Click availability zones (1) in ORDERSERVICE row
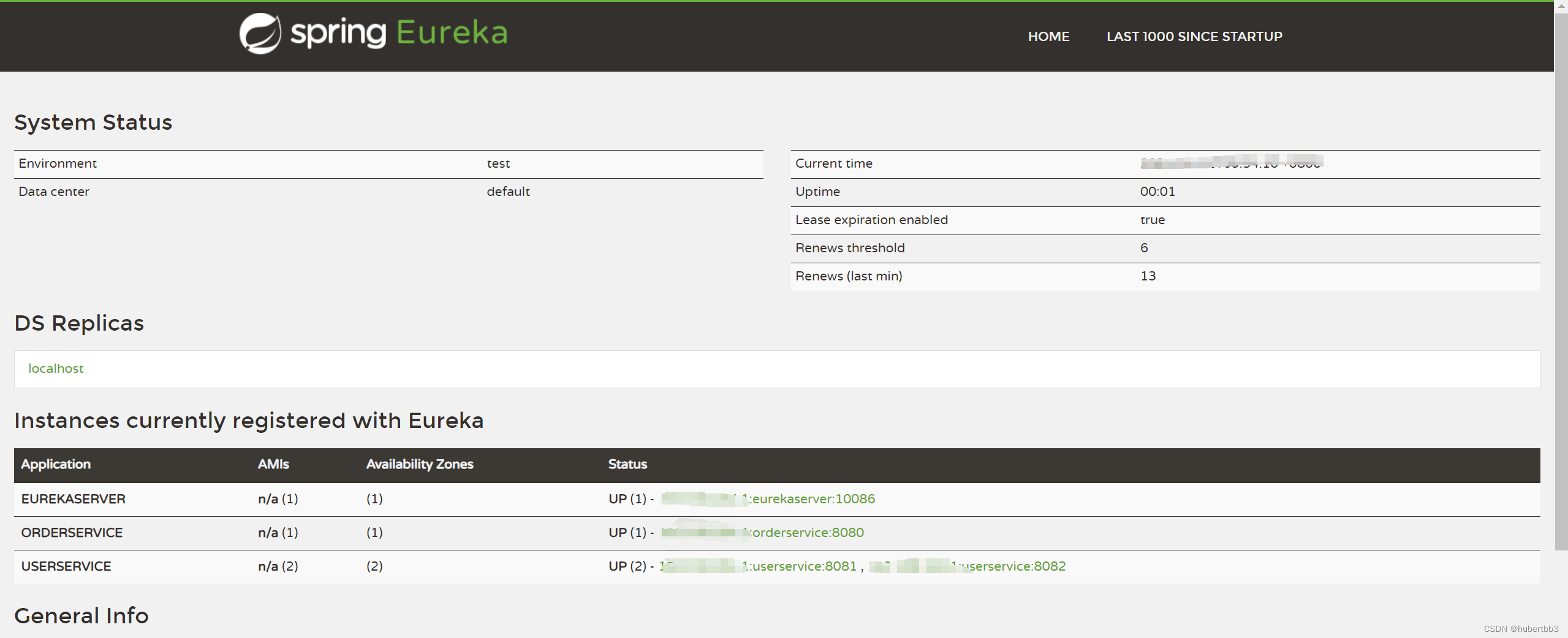Viewport: 1568px width, 638px height. [x=374, y=533]
